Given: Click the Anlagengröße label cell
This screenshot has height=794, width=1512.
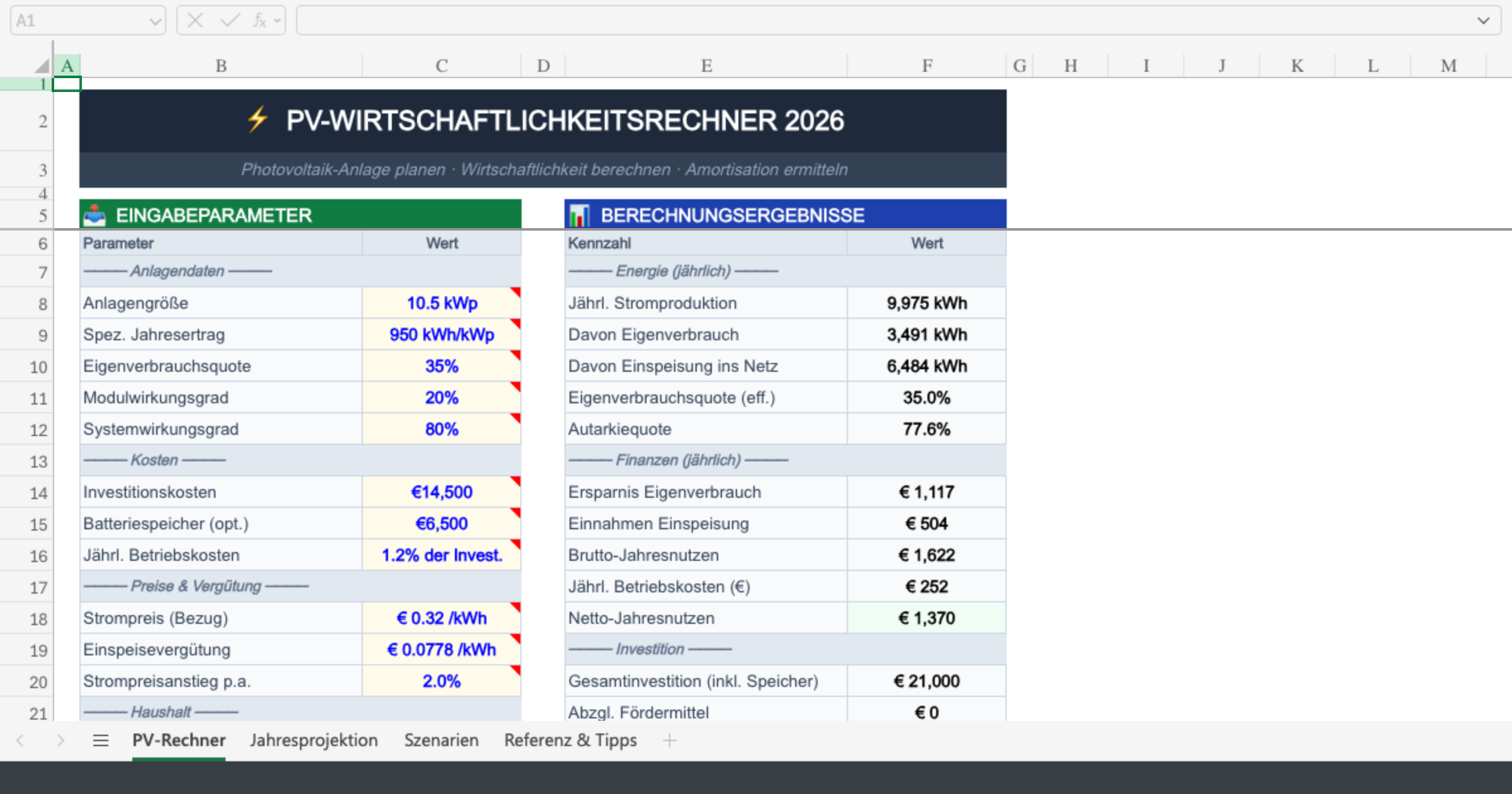Looking at the screenshot, I should coord(221,303).
